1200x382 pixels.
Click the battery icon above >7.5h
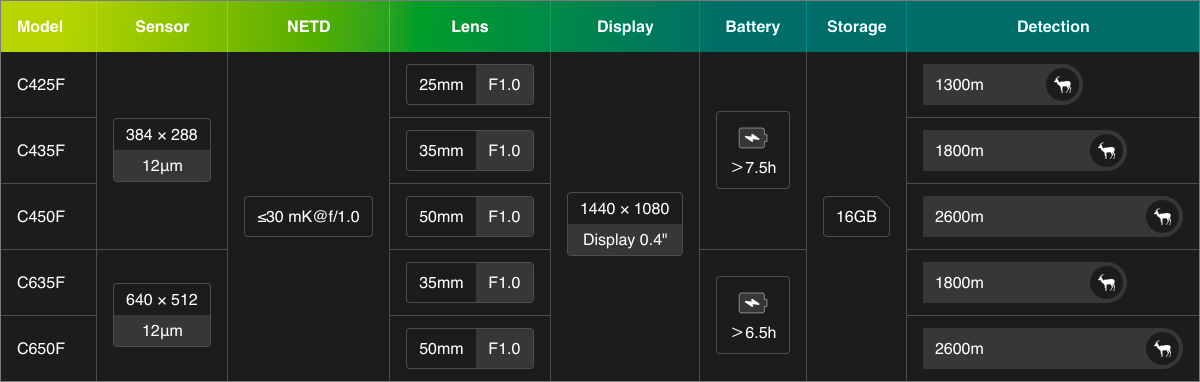click(x=753, y=138)
